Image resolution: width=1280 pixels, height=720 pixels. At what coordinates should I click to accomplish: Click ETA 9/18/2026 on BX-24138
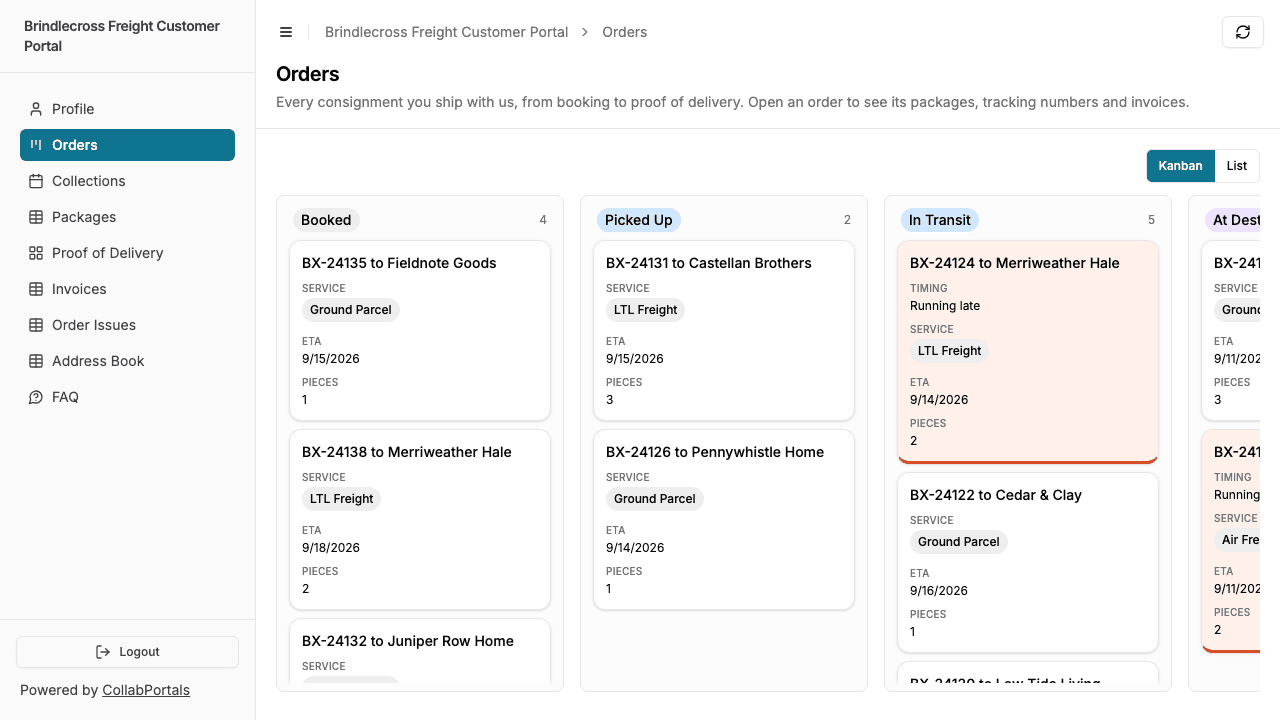(331, 548)
